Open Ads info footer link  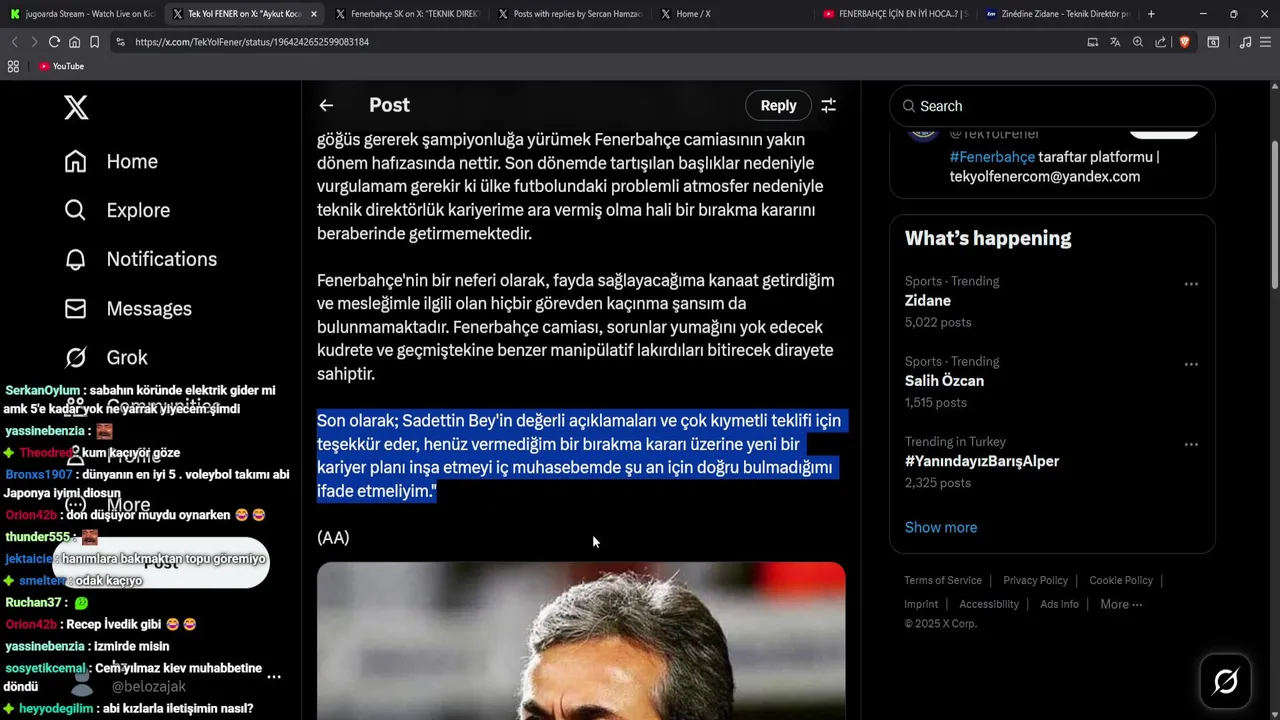pos(1059,604)
